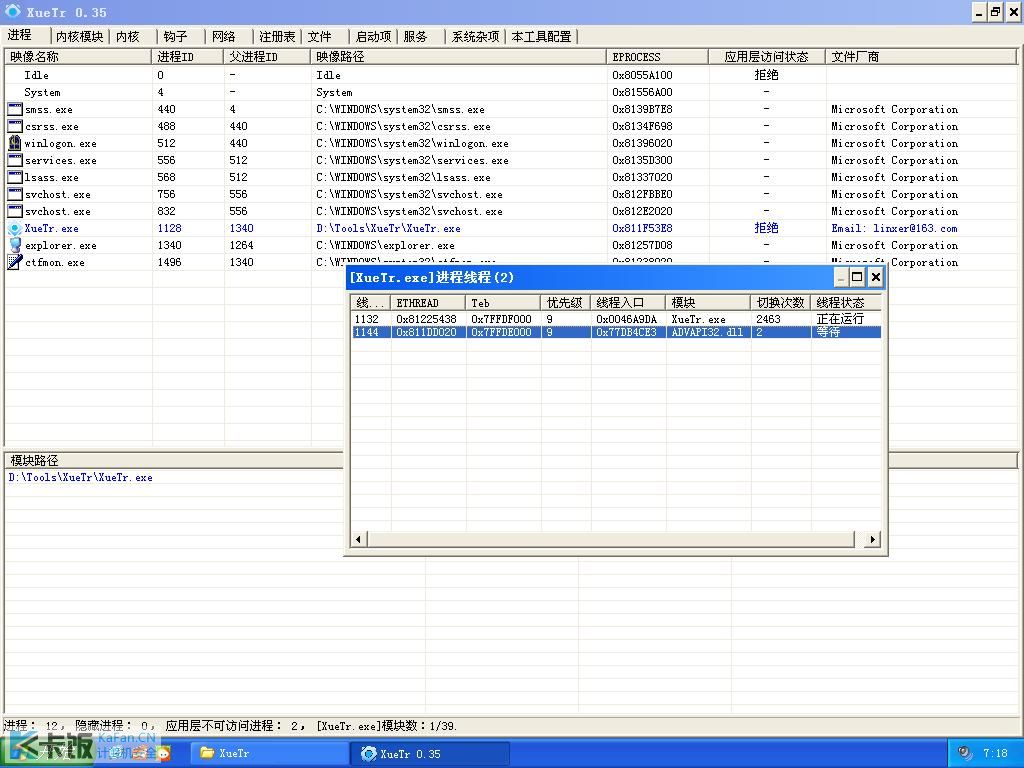Sort by 映像名称 column header
Image resolution: width=1024 pixels, height=768 pixels.
(x=78, y=57)
